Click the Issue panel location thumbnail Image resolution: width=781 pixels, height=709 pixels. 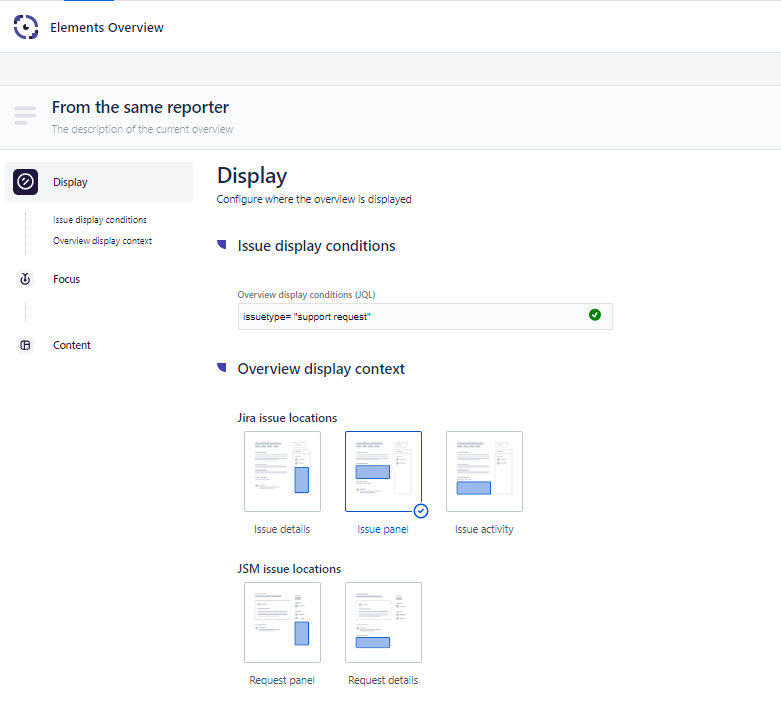click(x=383, y=472)
